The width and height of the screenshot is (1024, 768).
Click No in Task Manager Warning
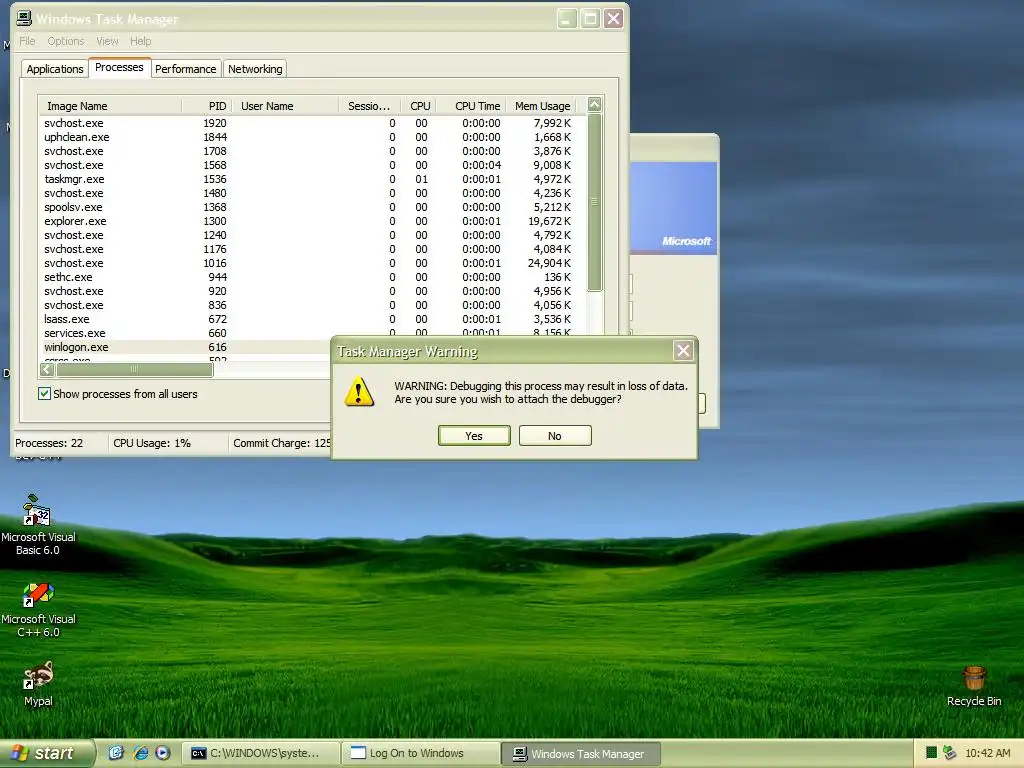click(555, 436)
